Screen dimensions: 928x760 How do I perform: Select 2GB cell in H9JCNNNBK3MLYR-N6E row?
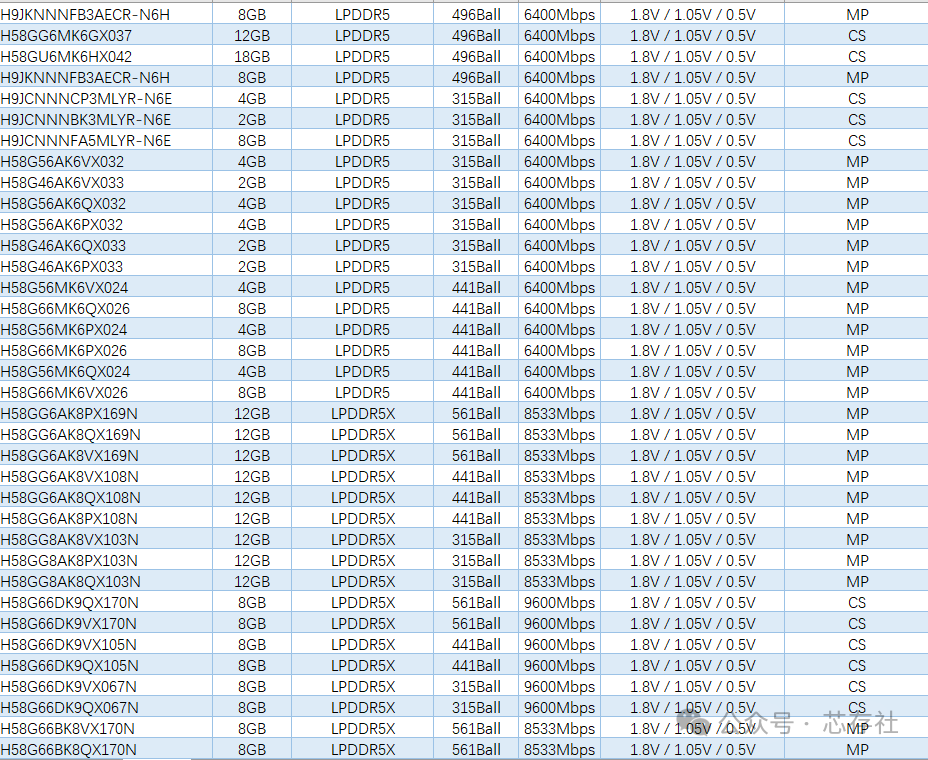[252, 120]
